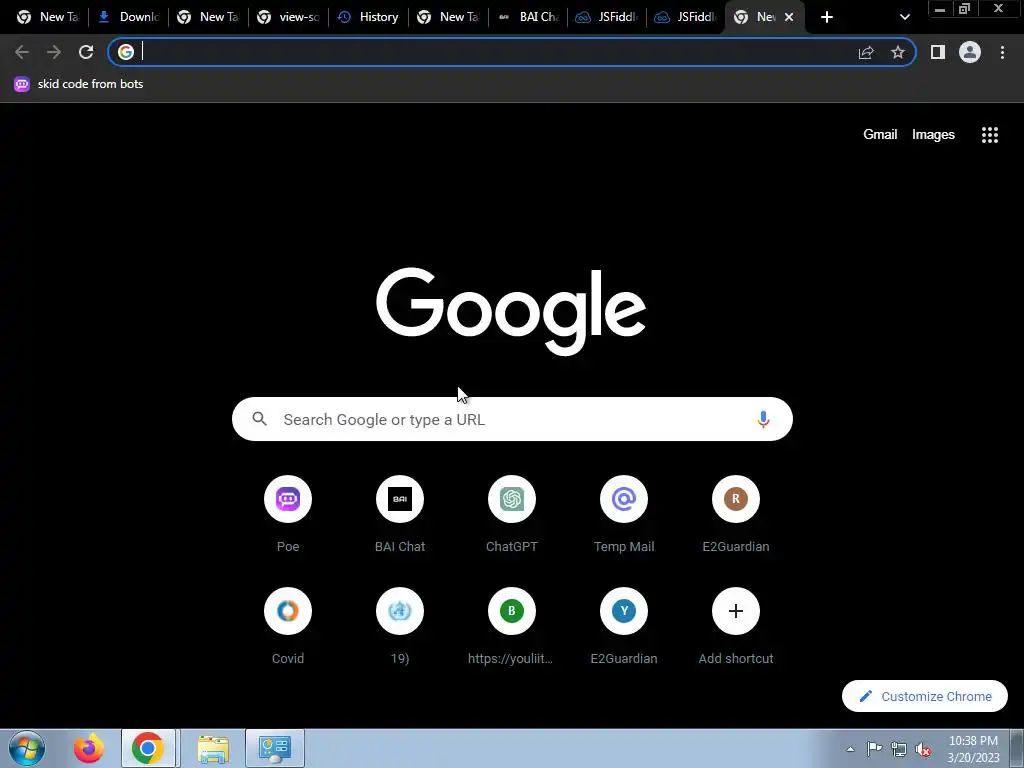This screenshot has height=768, width=1024.
Task: Reload the current page
Action: (x=86, y=52)
